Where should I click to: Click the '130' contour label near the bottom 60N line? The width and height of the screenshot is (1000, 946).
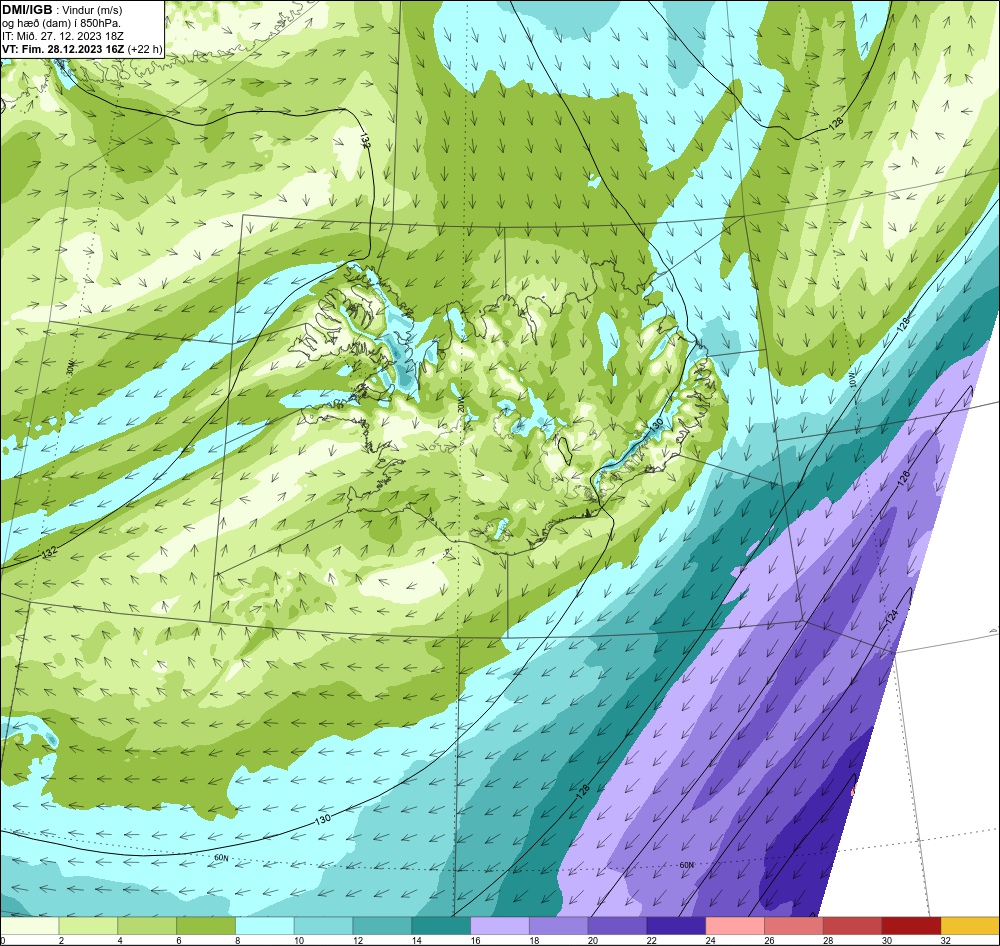[x=323, y=819]
